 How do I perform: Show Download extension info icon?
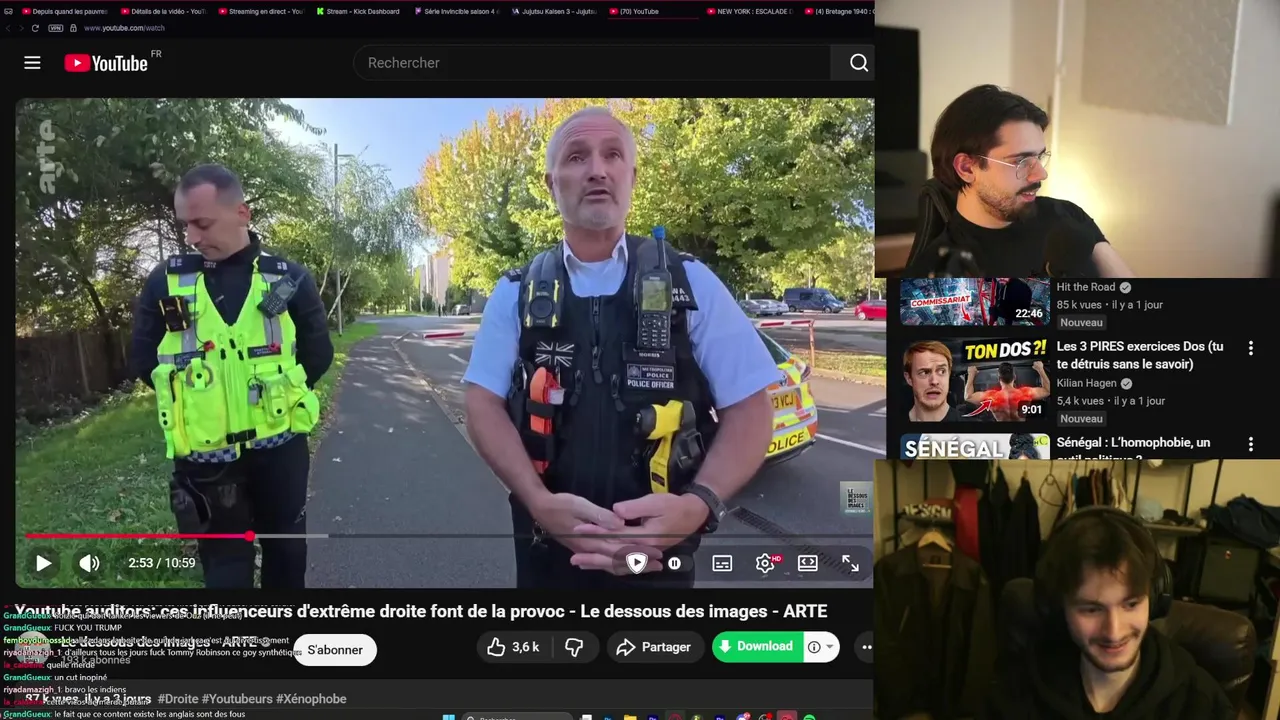point(814,647)
